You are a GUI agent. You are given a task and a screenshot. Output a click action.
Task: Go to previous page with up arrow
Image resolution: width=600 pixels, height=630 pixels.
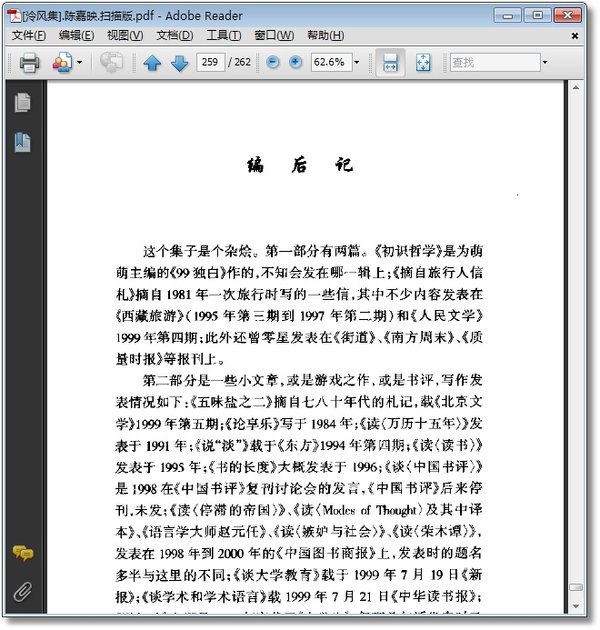tap(152, 63)
